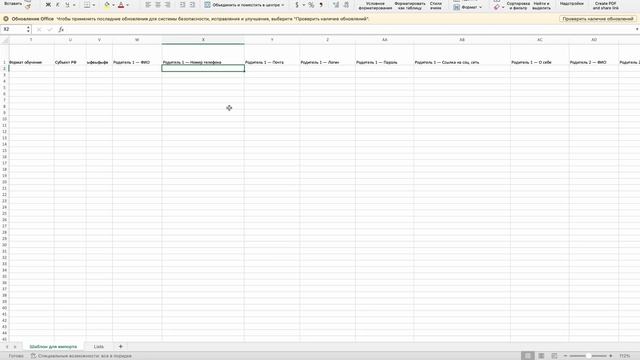Screen dimensions: 640x360
Task: Open Format as Table menu
Action: [410, 5]
